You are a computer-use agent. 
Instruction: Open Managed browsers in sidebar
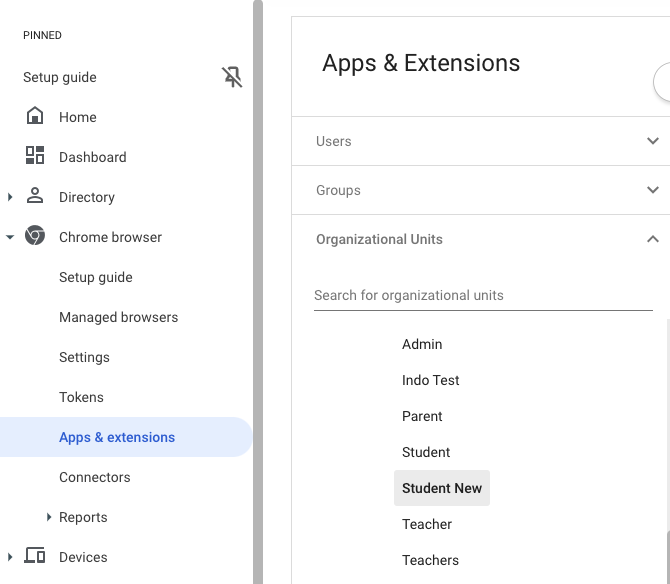(118, 317)
